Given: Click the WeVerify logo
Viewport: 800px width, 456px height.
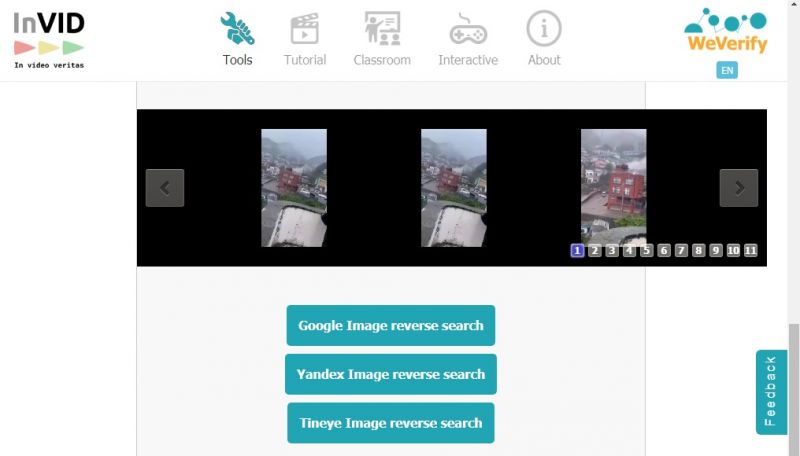Looking at the screenshot, I should [726, 31].
